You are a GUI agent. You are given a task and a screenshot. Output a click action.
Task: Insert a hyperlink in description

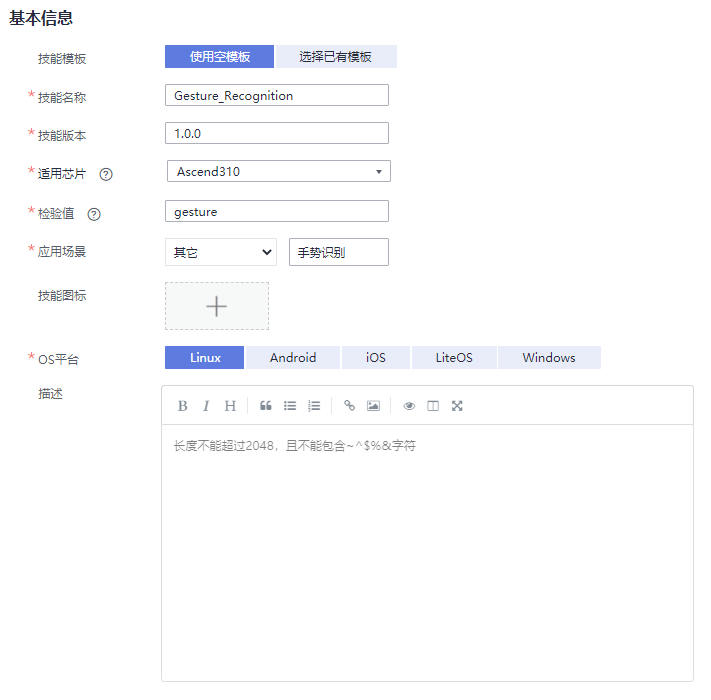coord(349,406)
